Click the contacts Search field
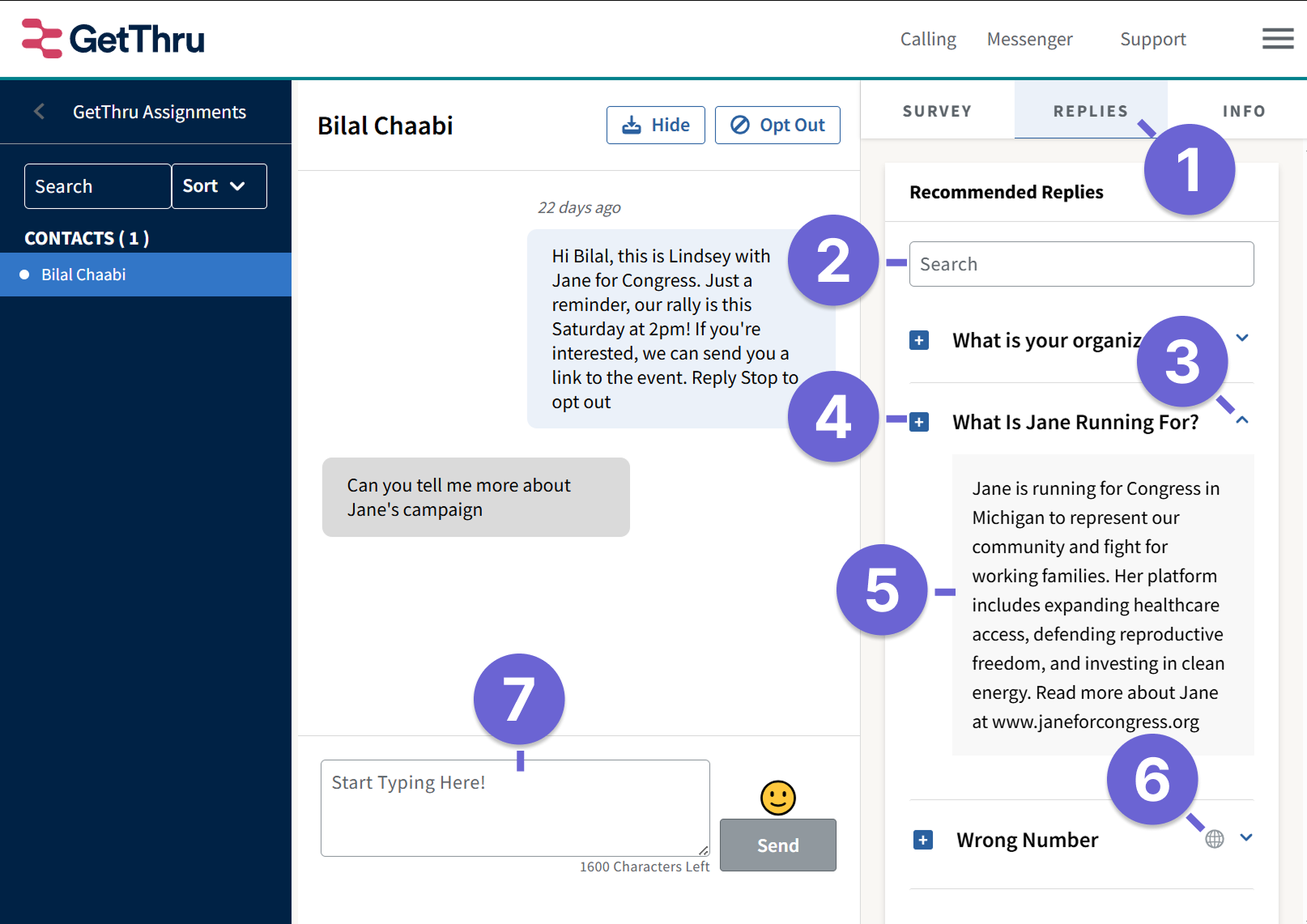 click(97, 186)
